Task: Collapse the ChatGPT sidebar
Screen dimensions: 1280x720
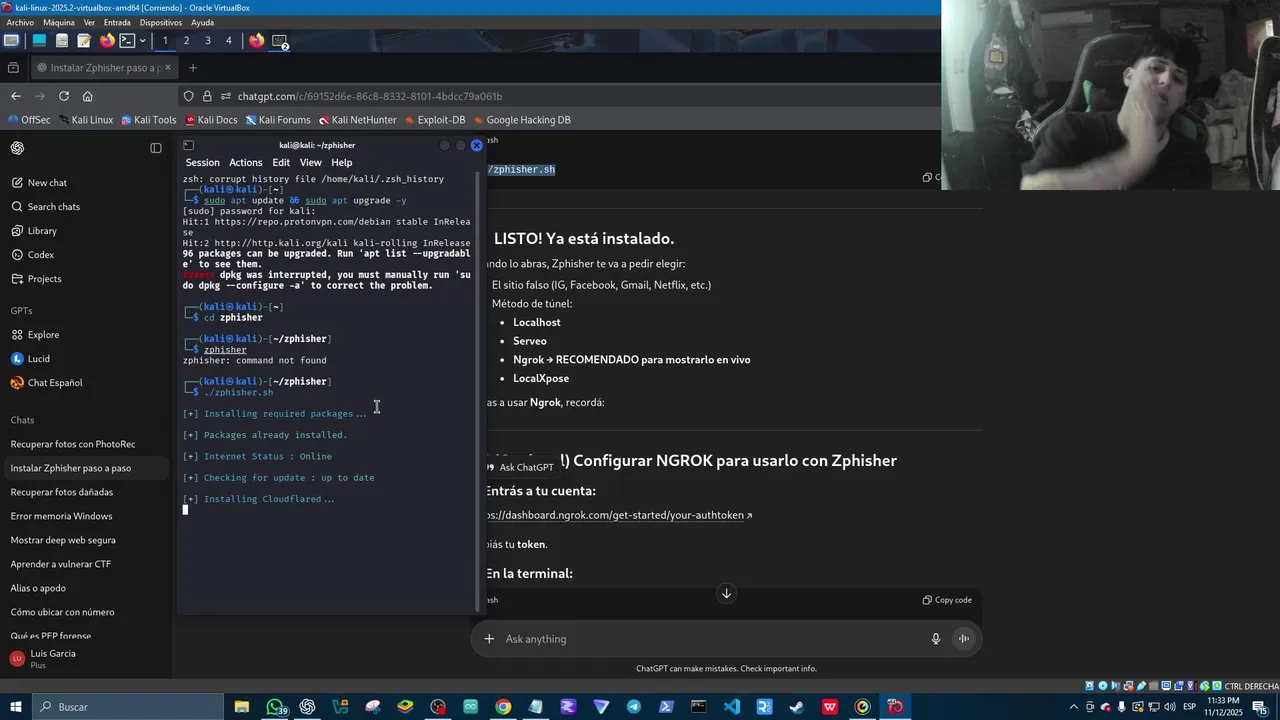Action: (x=156, y=148)
